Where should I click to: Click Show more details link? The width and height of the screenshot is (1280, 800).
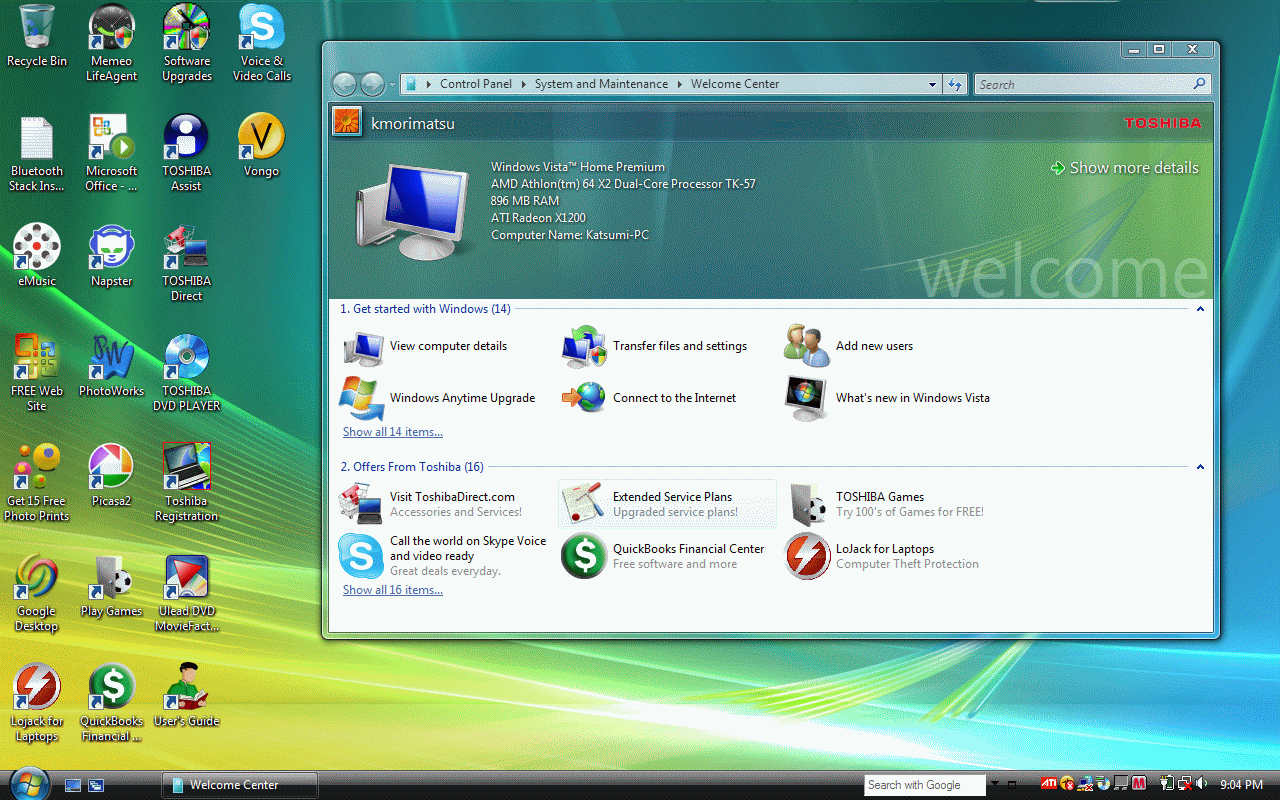tap(1124, 168)
